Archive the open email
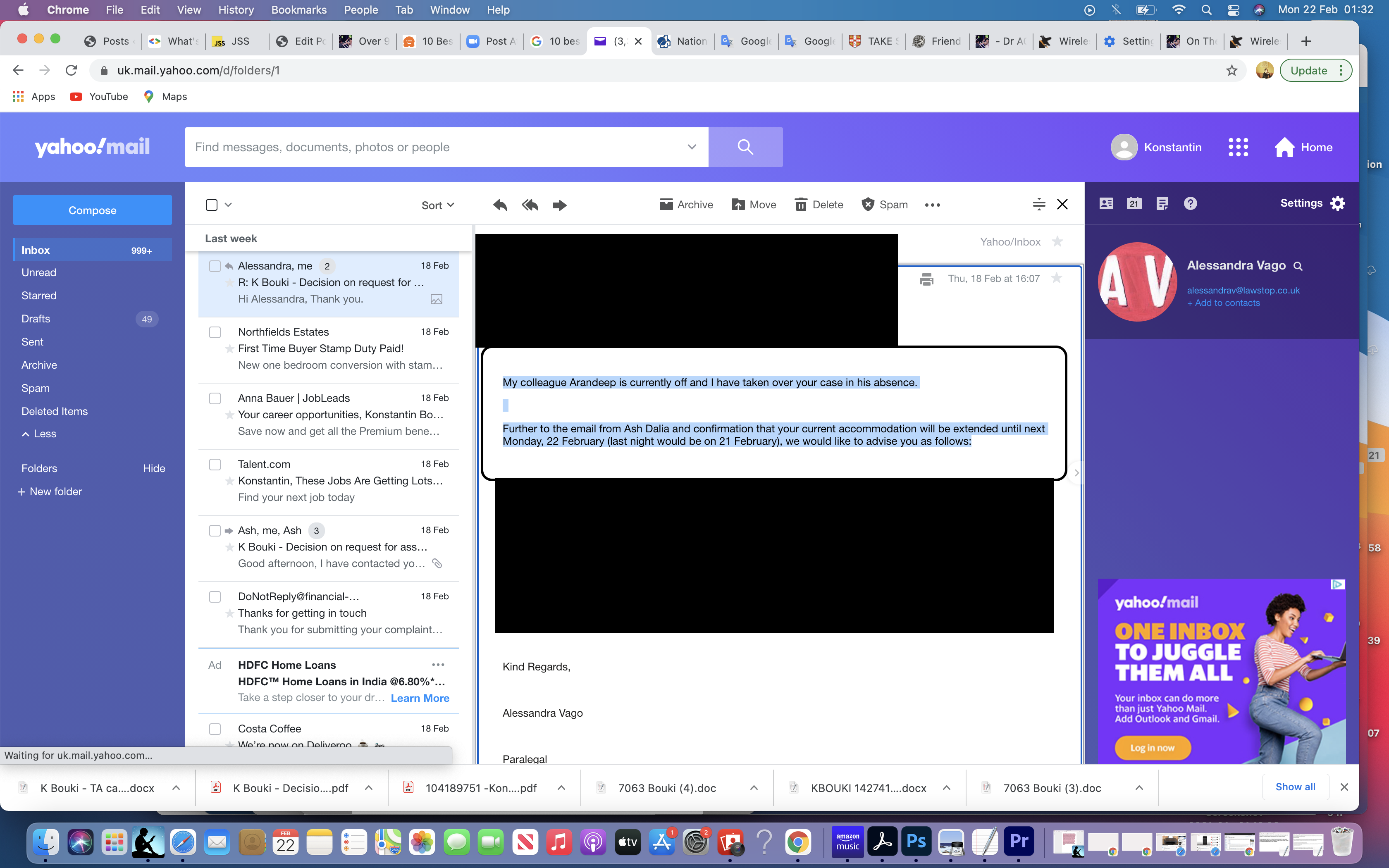Screen dimensions: 1389x868 pos(686,205)
